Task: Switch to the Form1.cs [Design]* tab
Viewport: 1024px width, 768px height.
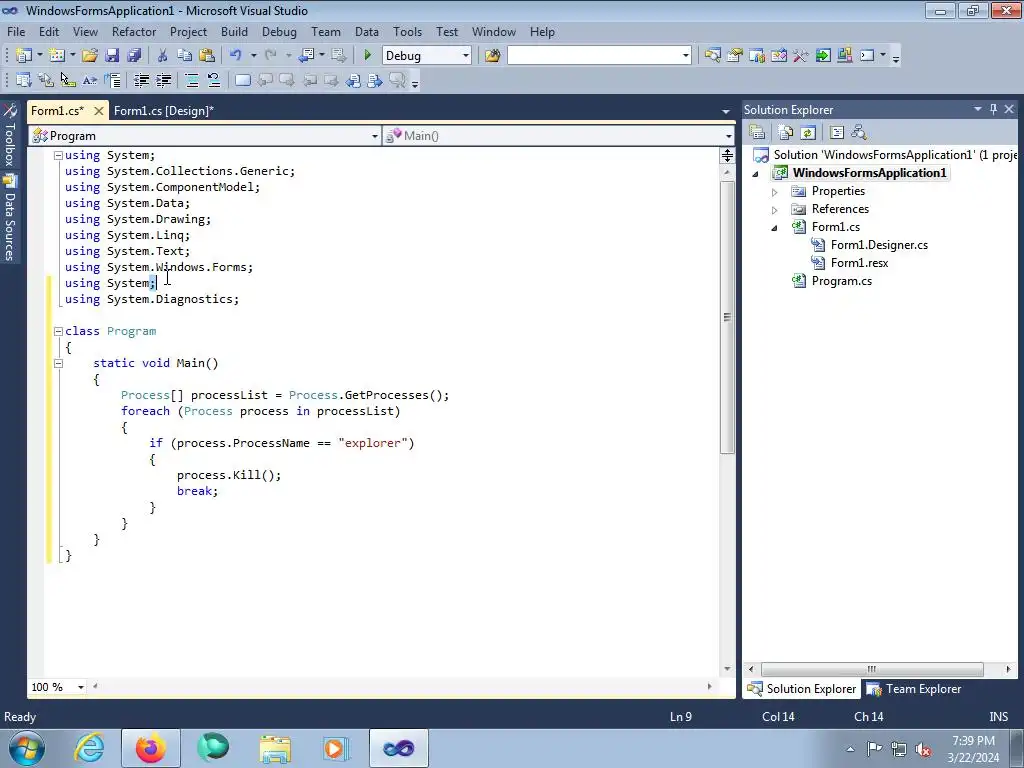Action: click(164, 110)
